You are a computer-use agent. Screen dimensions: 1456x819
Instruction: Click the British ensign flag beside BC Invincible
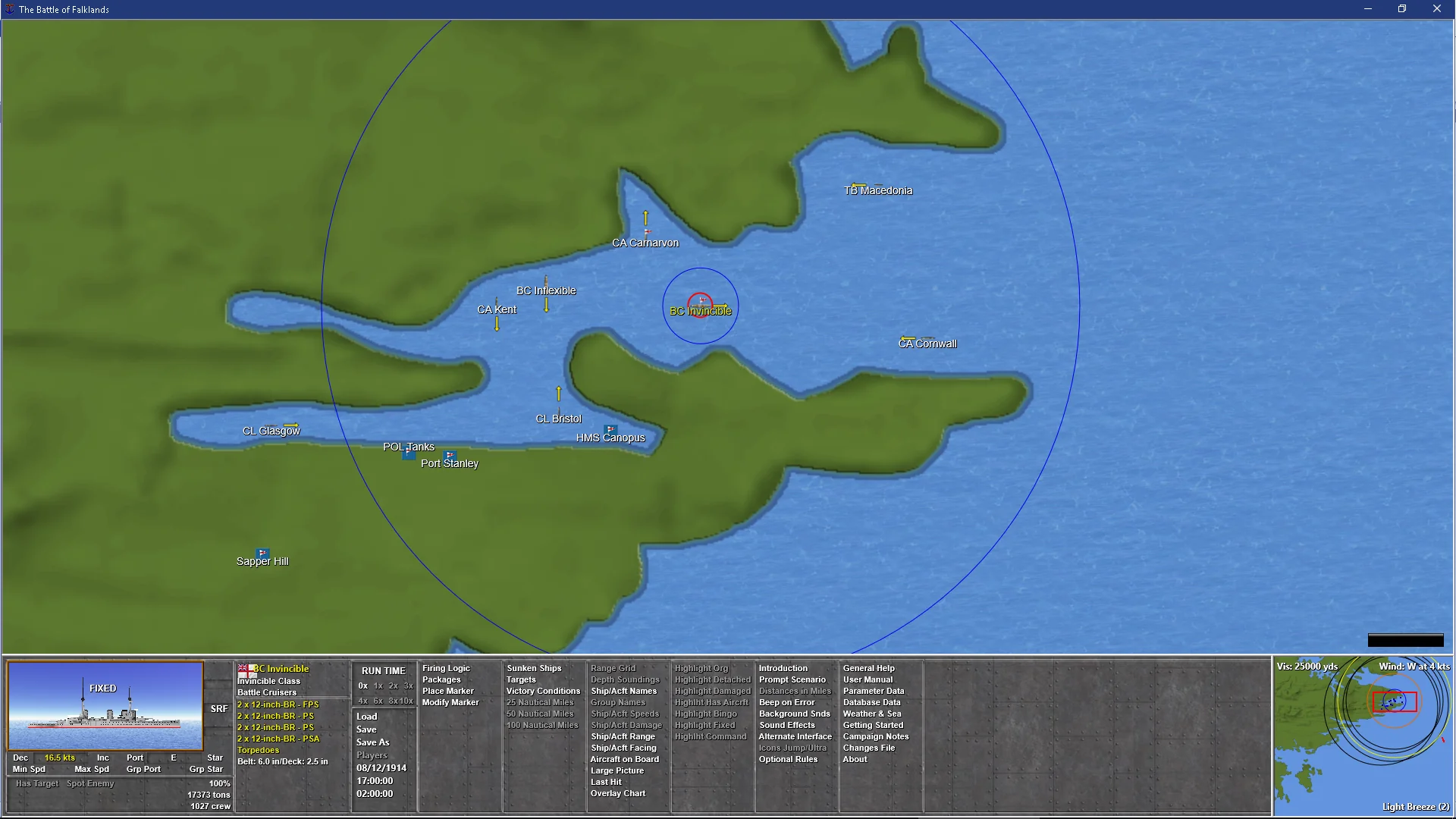pos(247,670)
